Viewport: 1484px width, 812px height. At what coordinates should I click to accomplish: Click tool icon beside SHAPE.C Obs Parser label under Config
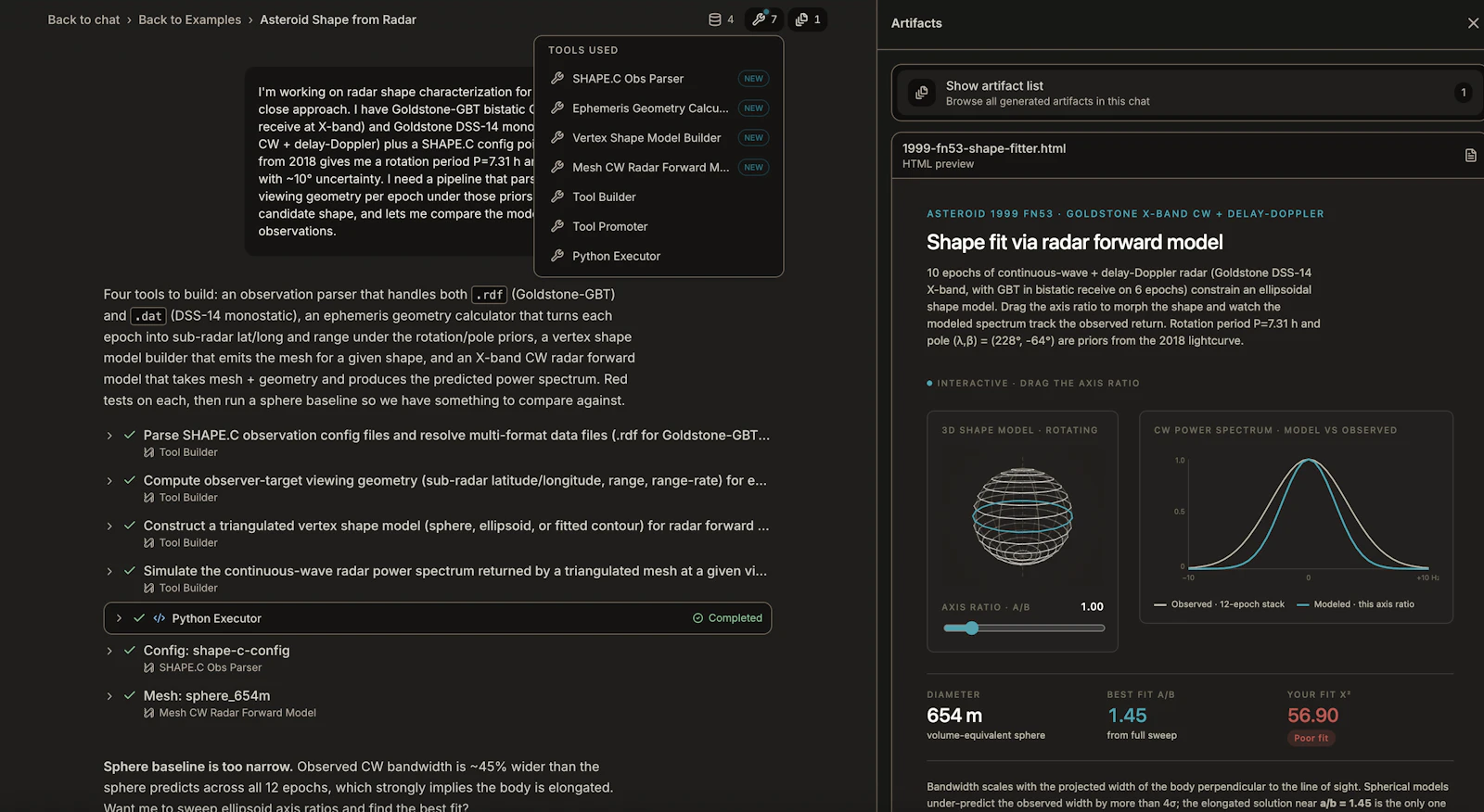pos(149,667)
